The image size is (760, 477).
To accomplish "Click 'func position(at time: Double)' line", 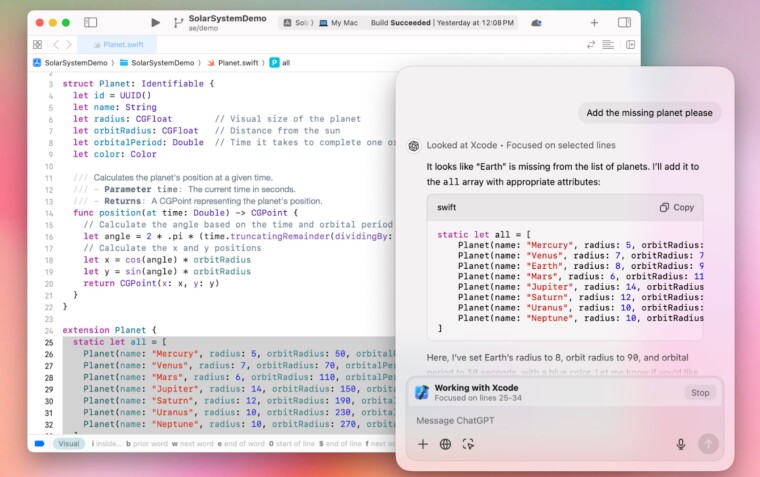I will 186,213.
